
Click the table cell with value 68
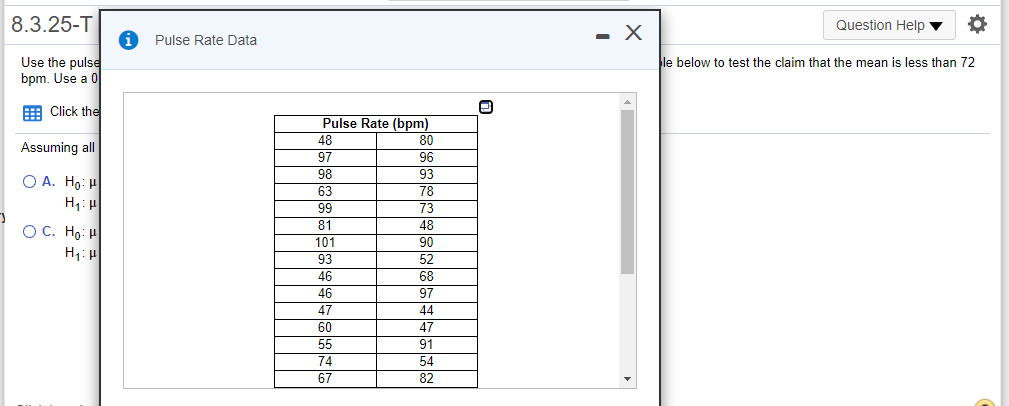coord(427,277)
